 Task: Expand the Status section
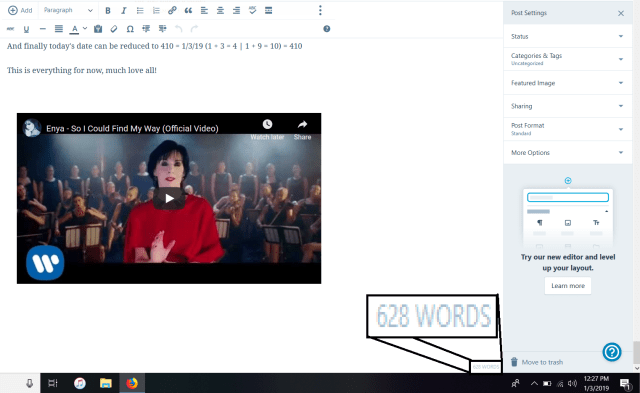click(x=567, y=36)
